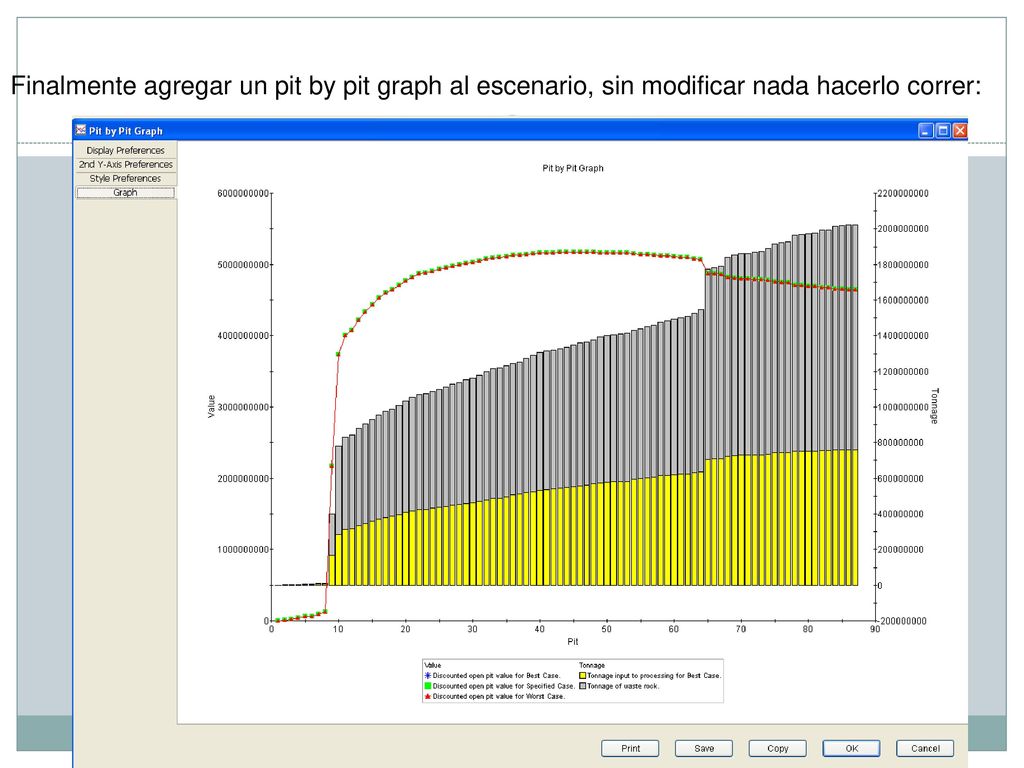Screen dimensions: 1024x768
Task: Minimize the Pit by Pit Graph window
Action: point(926,131)
